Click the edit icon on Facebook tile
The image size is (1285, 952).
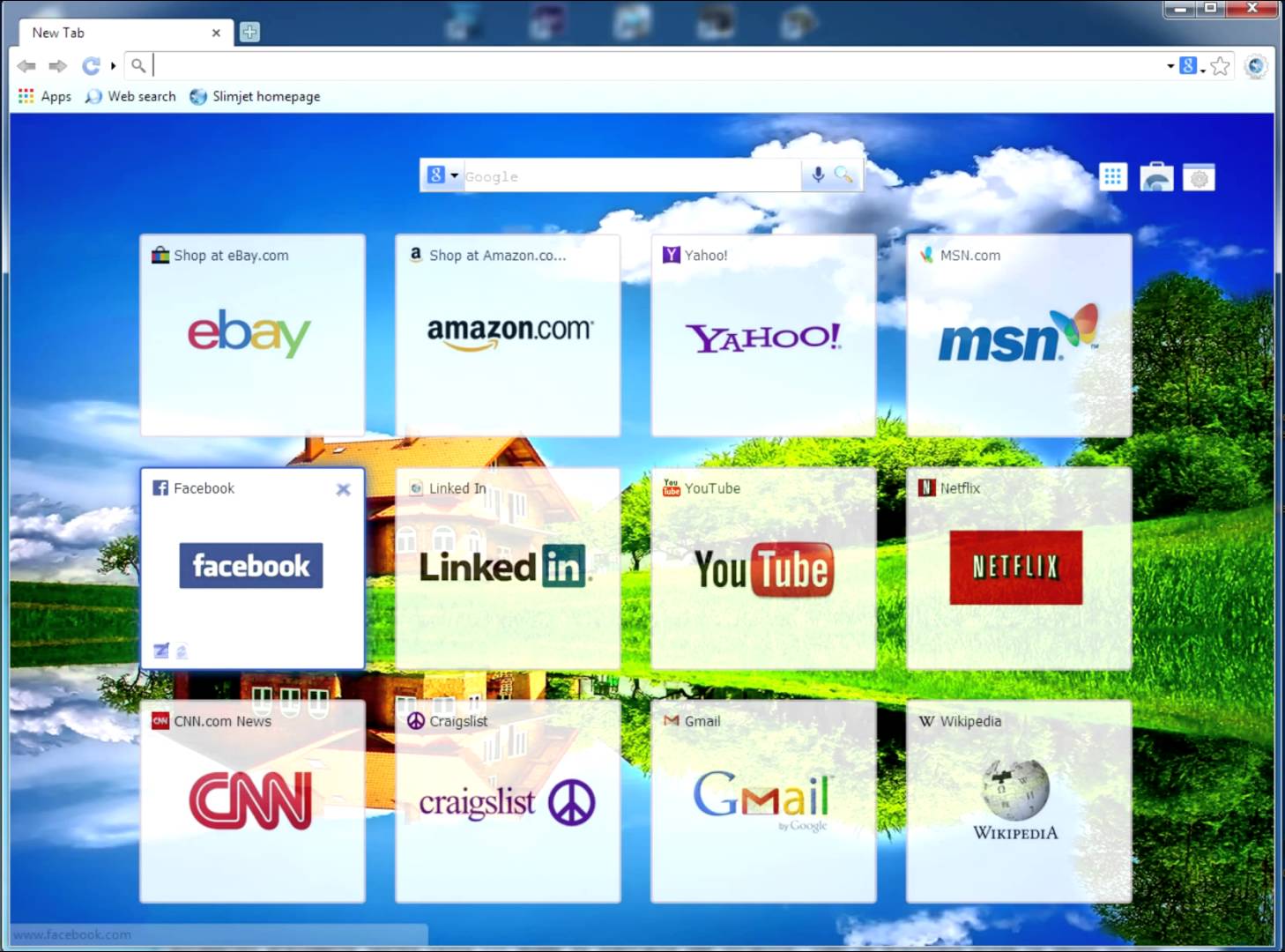[161, 651]
